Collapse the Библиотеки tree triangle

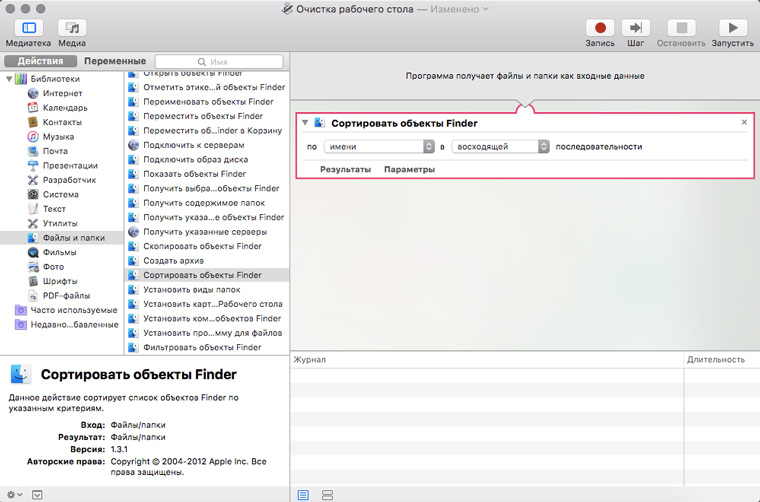pyautogui.click(x=9, y=78)
